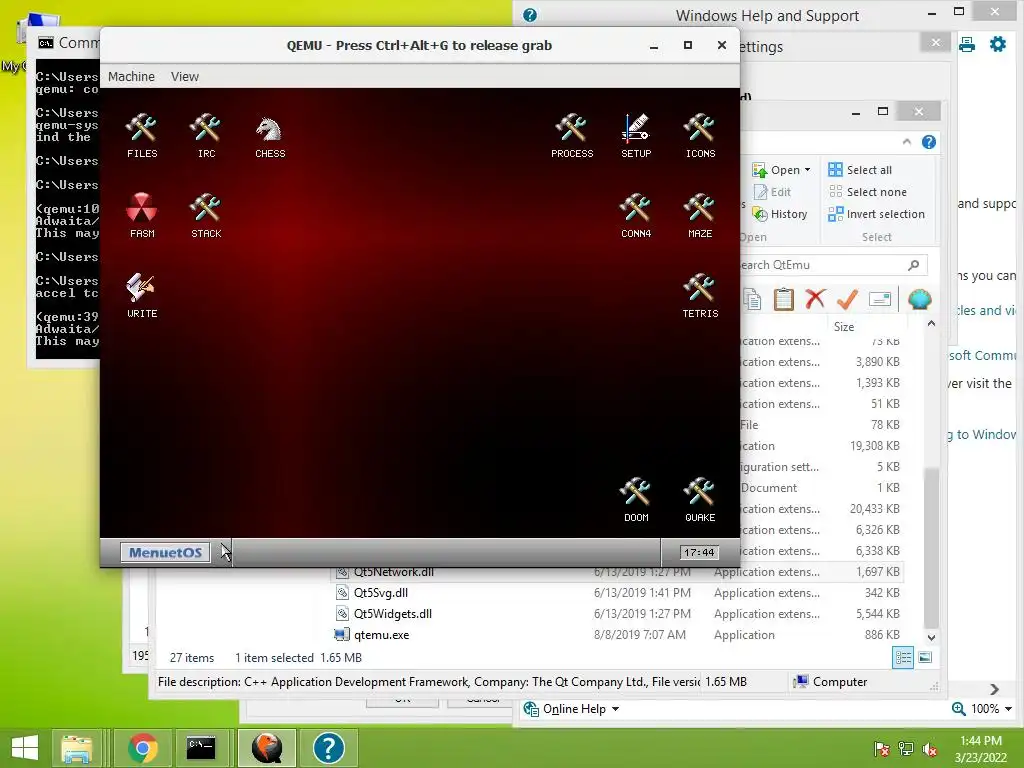Open the ICONS desktop icon
Image resolution: width=1024 pixels, height=768 pixels.
tap(700, 136)
